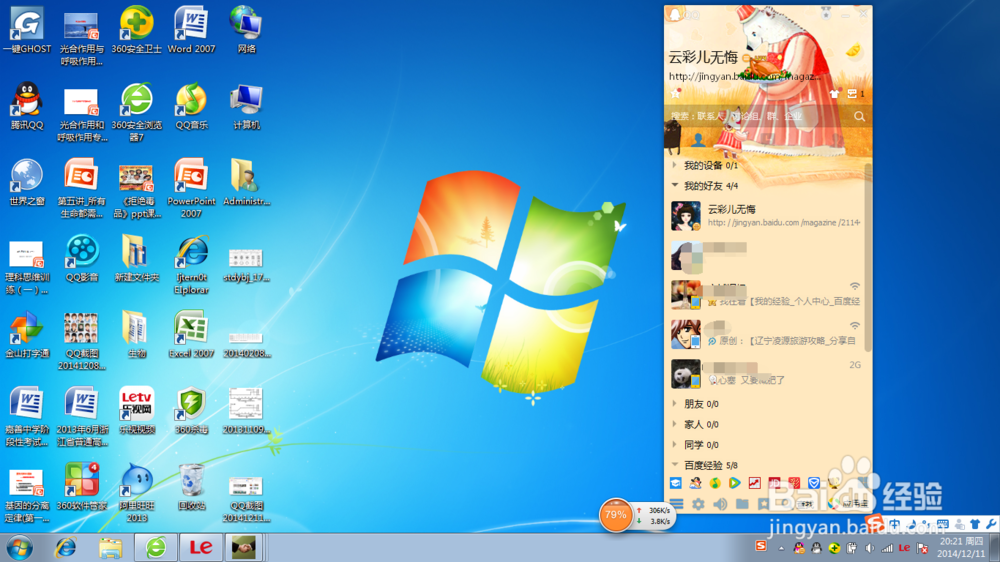
Task: Launch 360安全卫士 from the desktop
Action: [x=136, y=31]
